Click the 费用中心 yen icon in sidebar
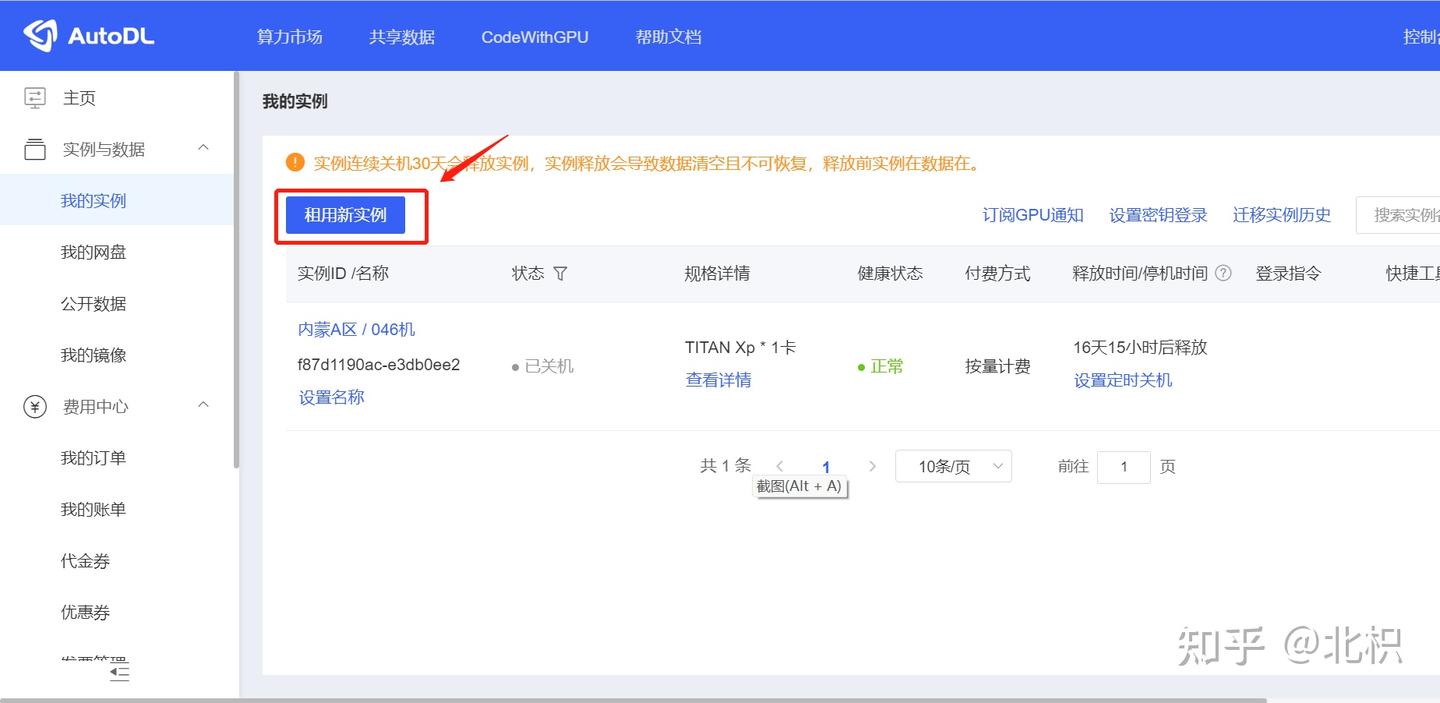The height and width of the screenshot is (703, 1440). pos(36,406)
